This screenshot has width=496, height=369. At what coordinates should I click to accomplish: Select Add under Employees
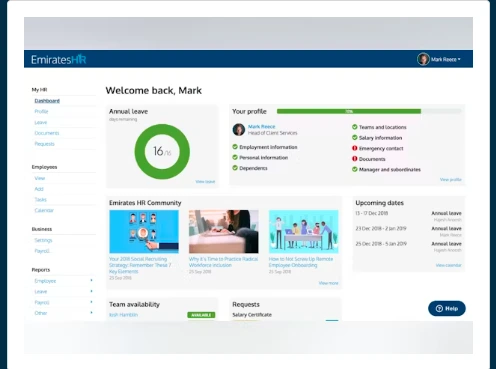[39, 189]
